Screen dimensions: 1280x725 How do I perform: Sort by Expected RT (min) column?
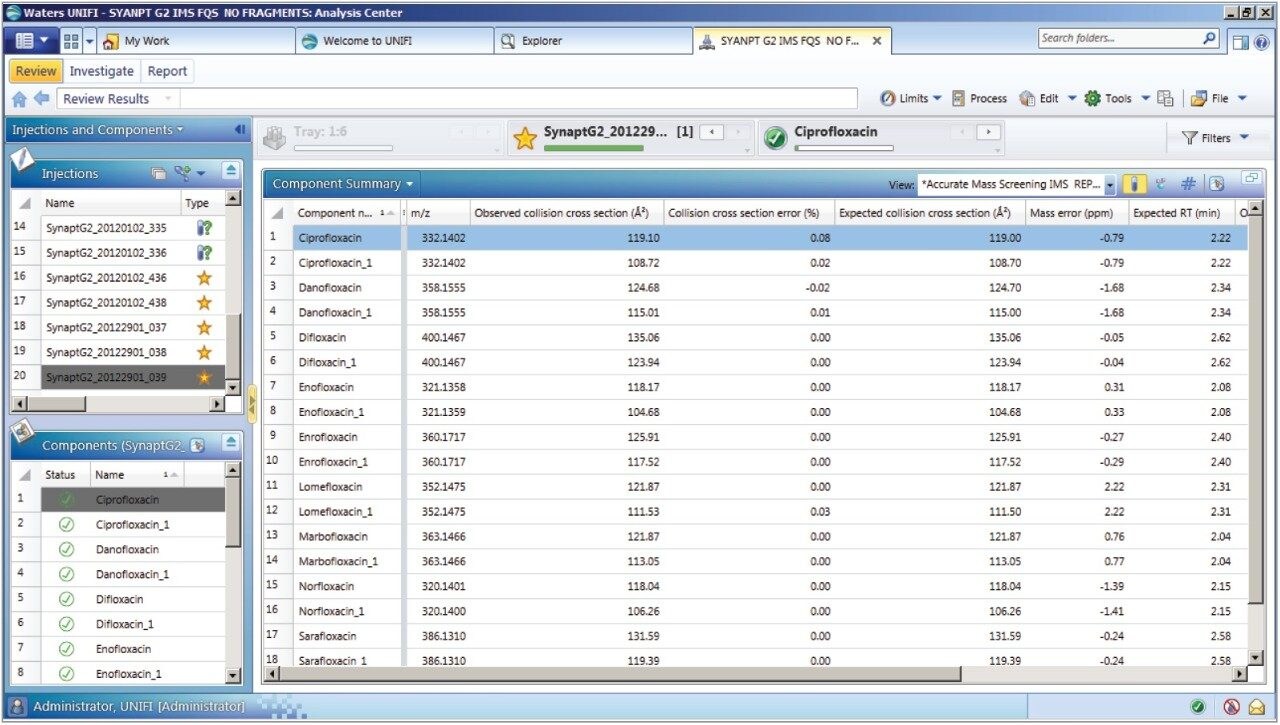coord(1182,213)
